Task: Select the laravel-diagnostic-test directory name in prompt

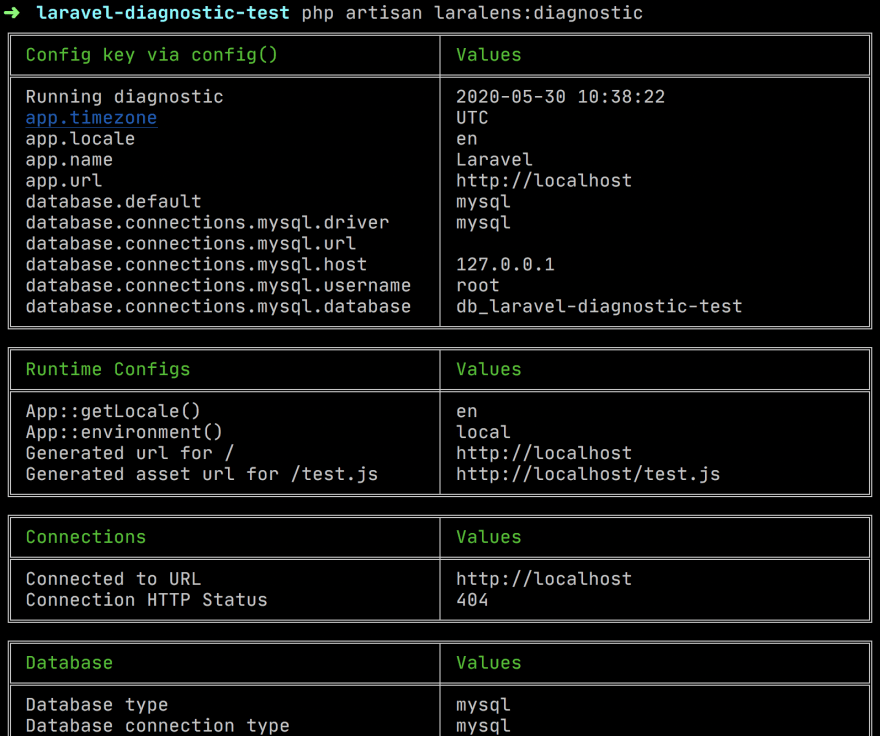Action: [x=163, y=12]
